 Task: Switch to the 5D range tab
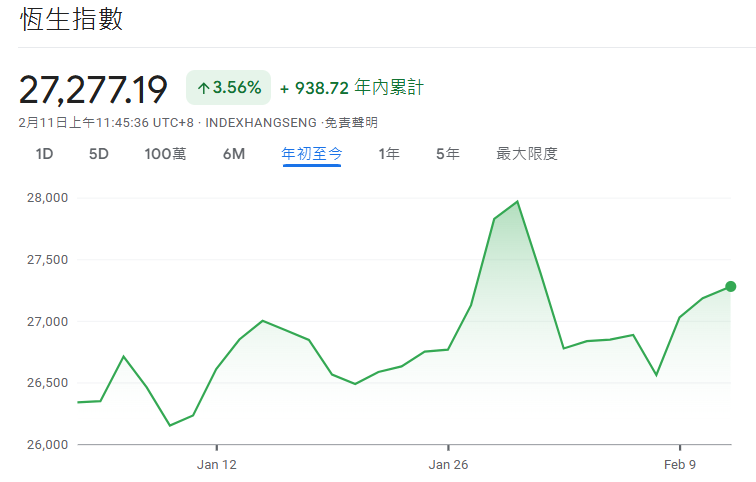pos(99,154)
